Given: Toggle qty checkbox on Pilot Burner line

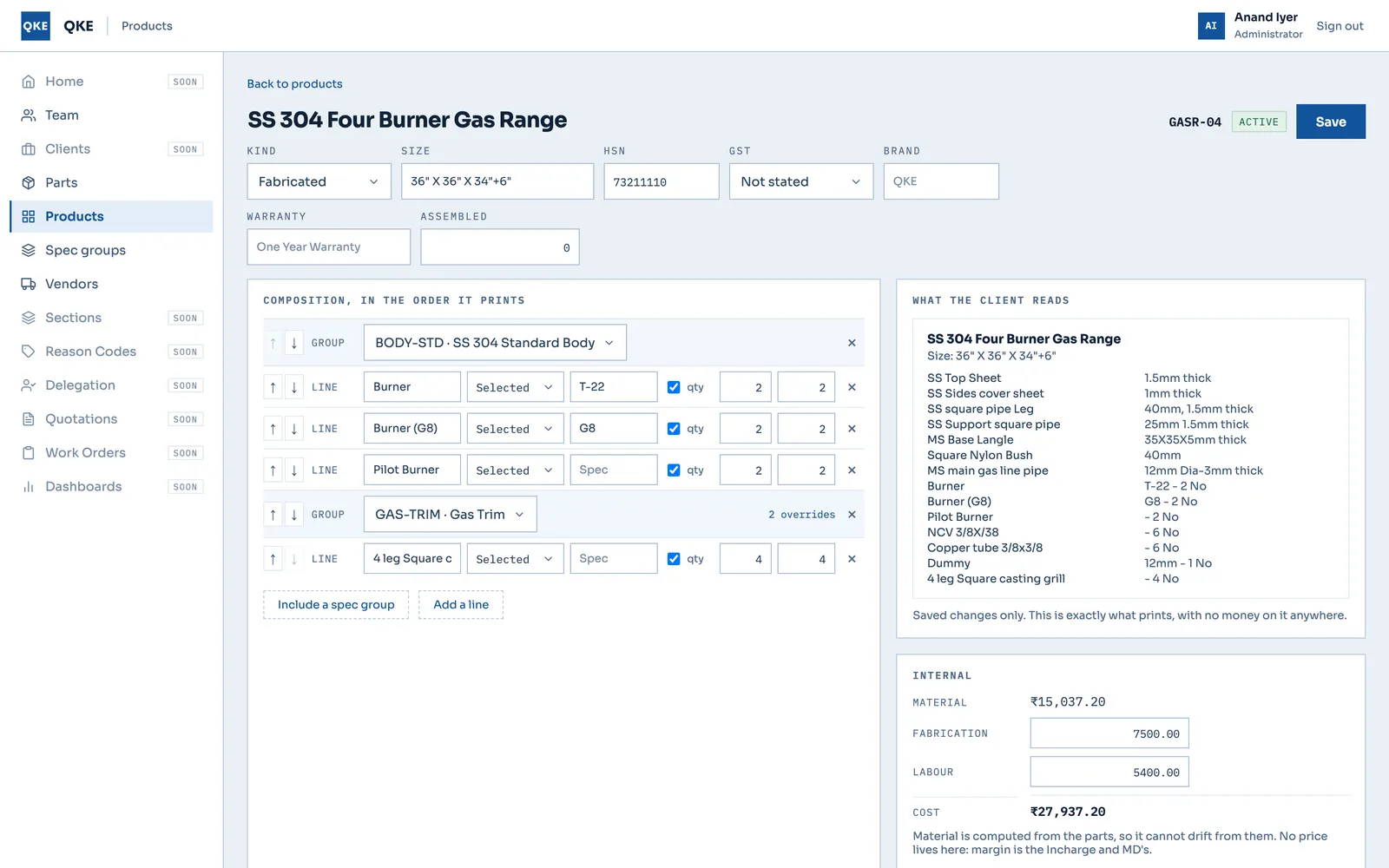Looking at the screenshot, I should click(674, 470).
